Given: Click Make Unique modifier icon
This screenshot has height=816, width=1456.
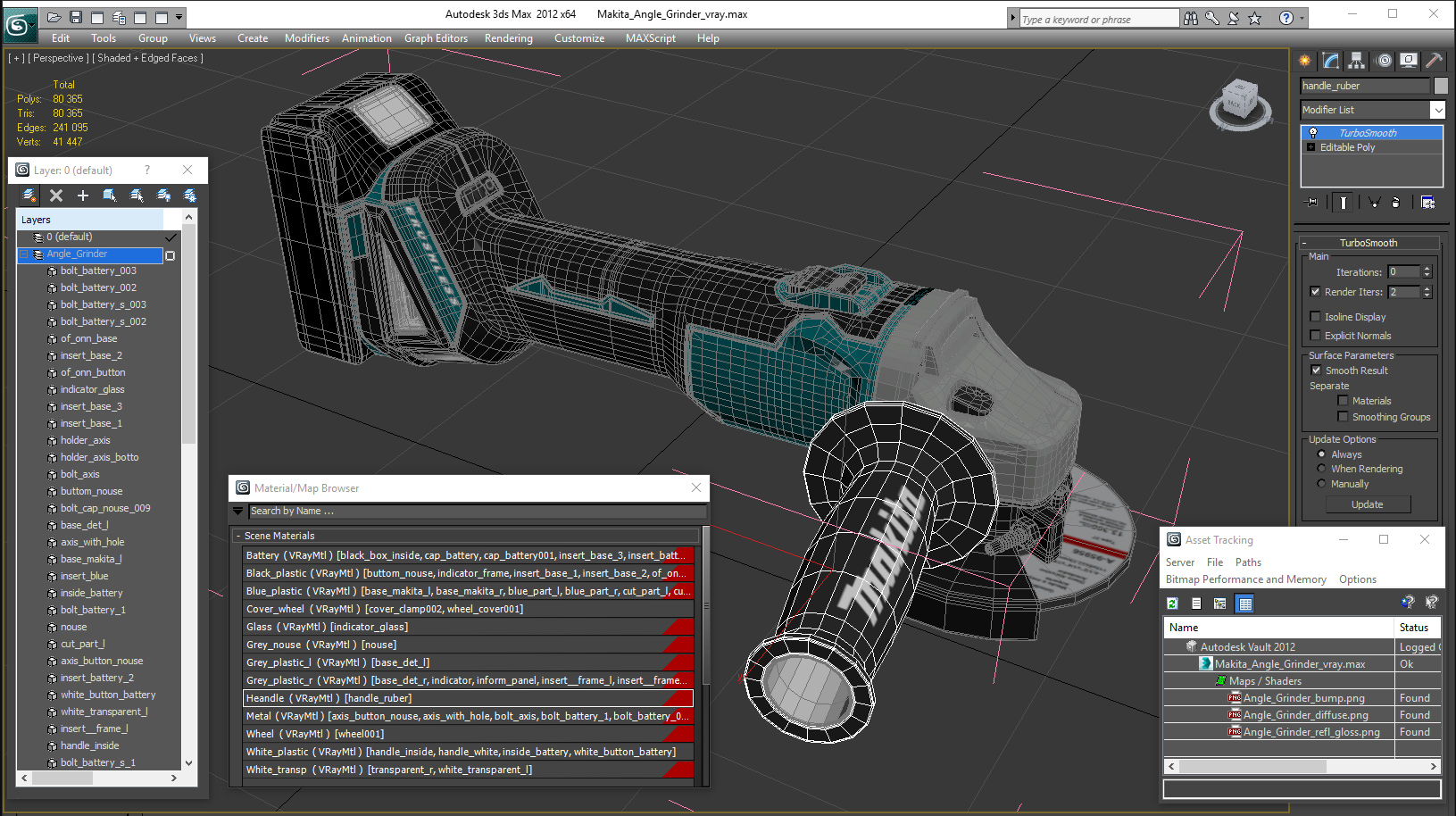Looking at the screenshot, I should click(x=1374, y=203).
